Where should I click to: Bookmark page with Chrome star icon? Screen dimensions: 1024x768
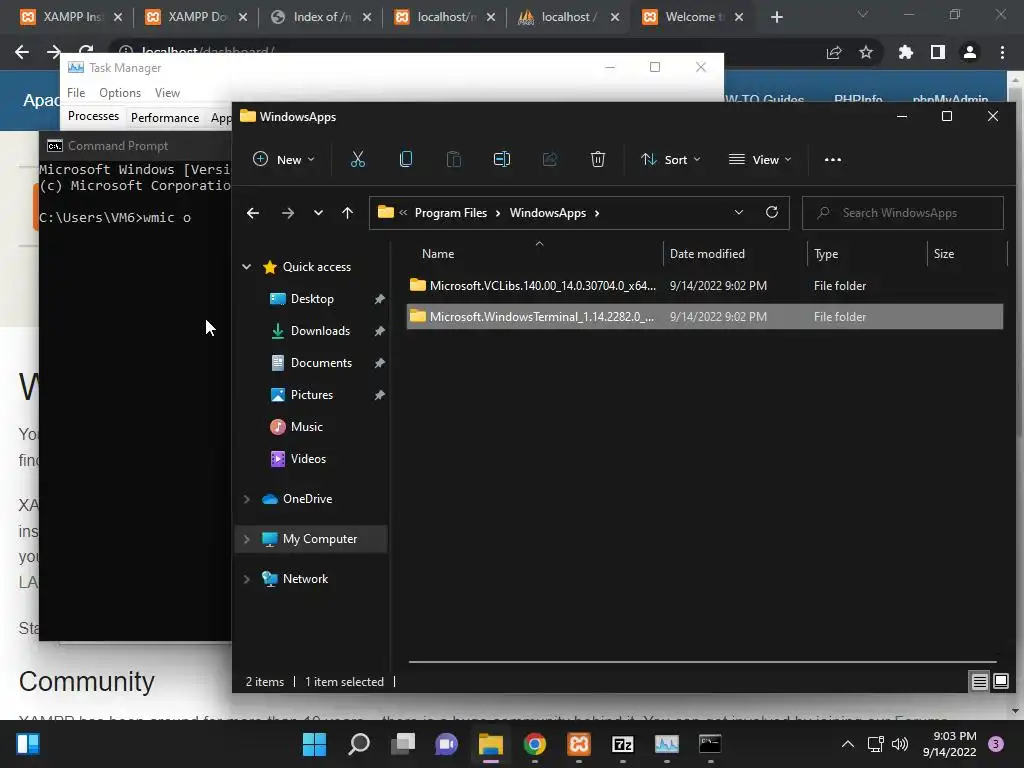point(866,52)
